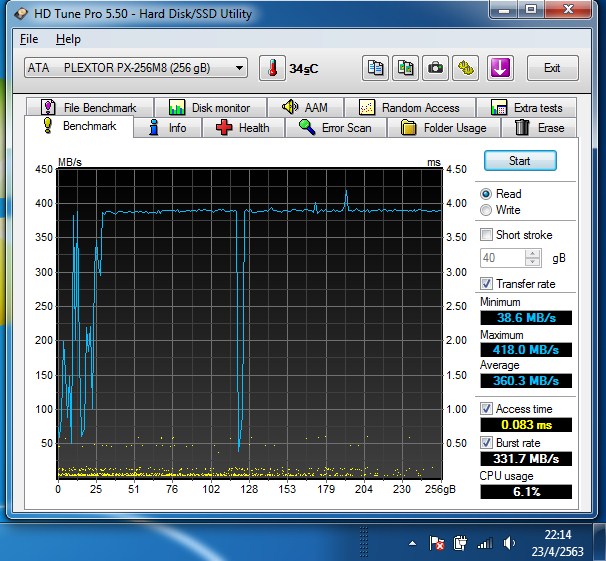Screen dimensions: 606x561
Task: Save screenshot with camera icon
Action: click(x=435, y=68)
